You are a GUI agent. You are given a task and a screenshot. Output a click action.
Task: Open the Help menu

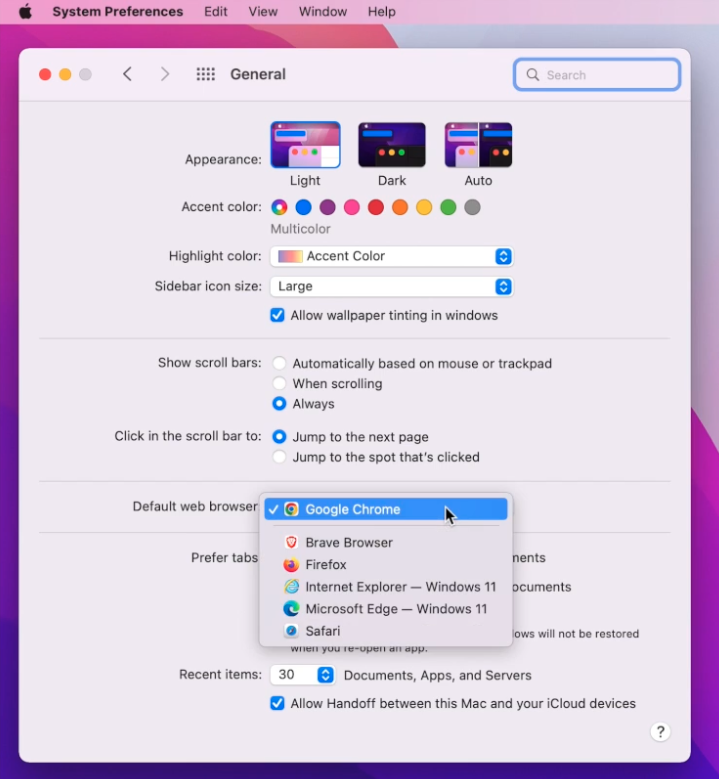pos(382,11)
